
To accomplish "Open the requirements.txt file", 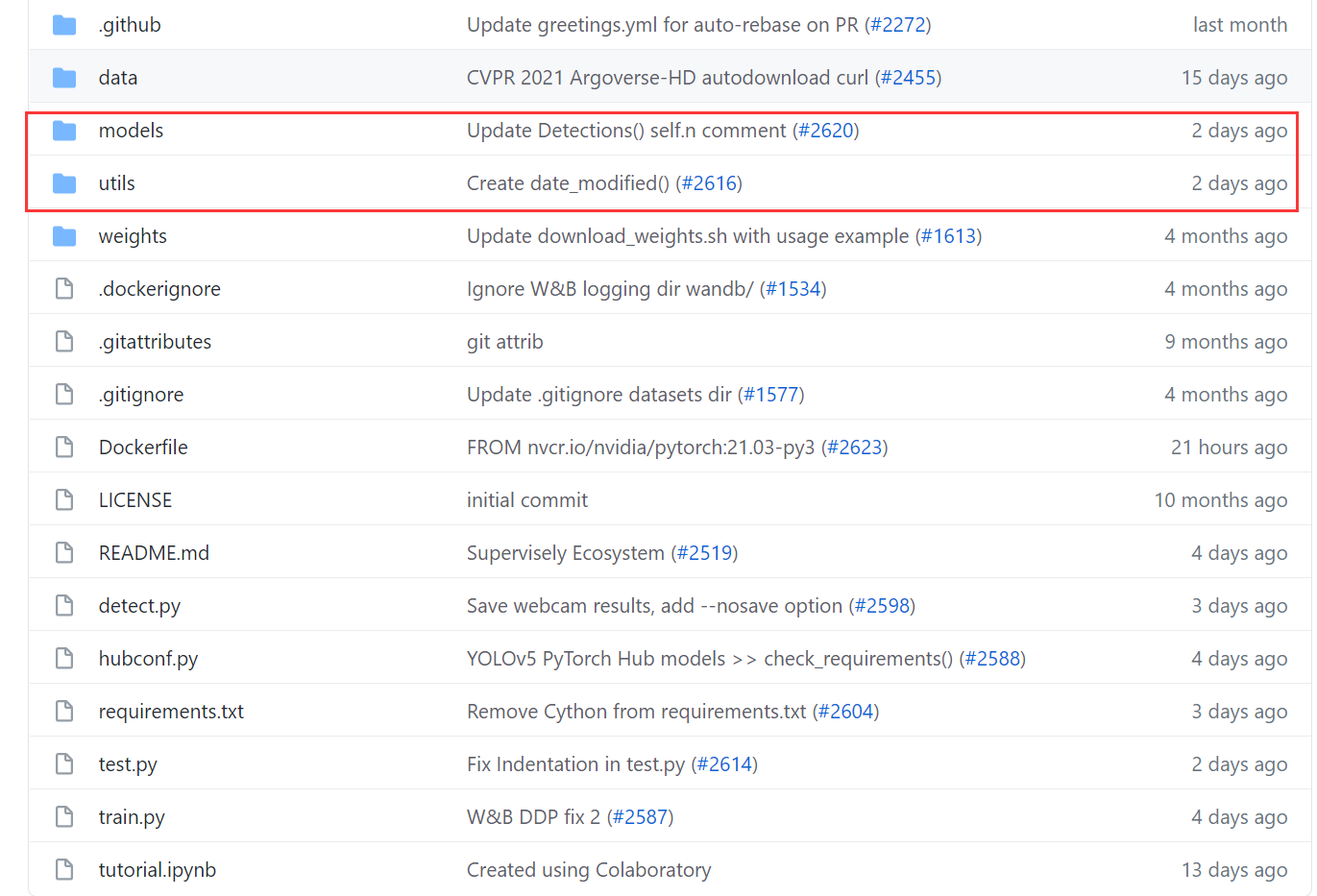I will click(x=171, y=711).
